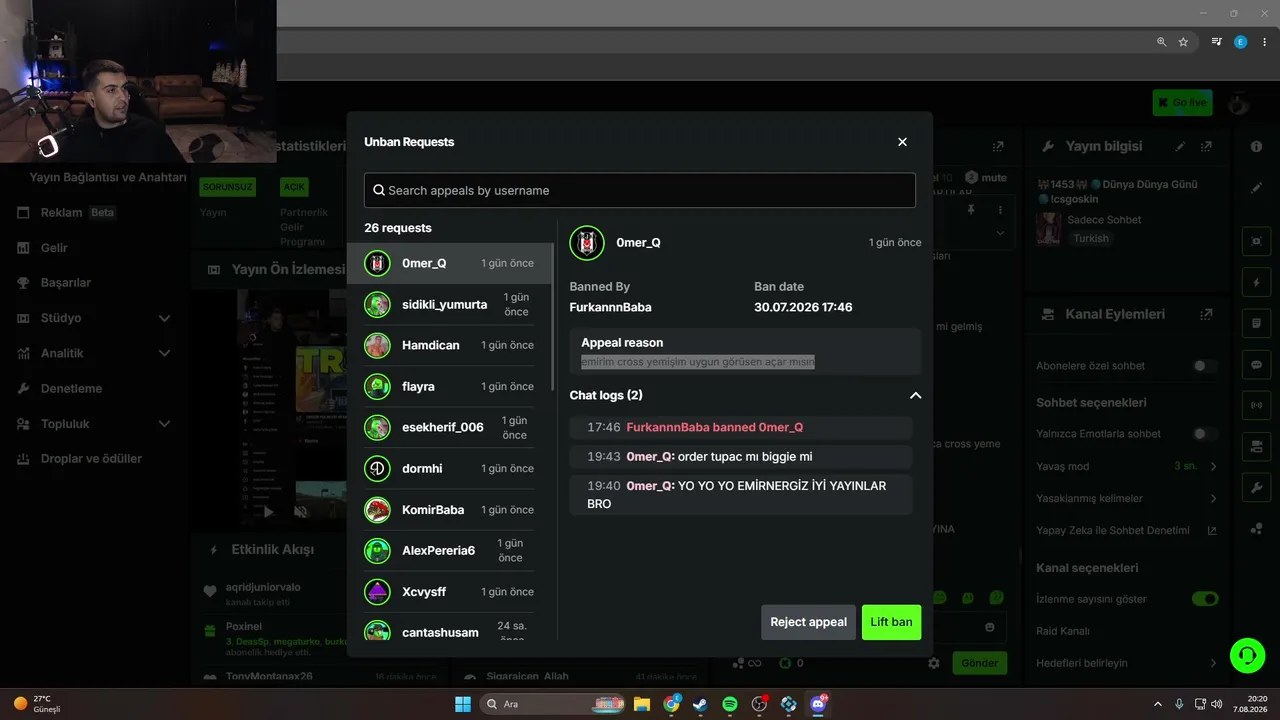Open the Gelir sidebar item
Screen dimensions: 1280x720
(x=54, y=248)
